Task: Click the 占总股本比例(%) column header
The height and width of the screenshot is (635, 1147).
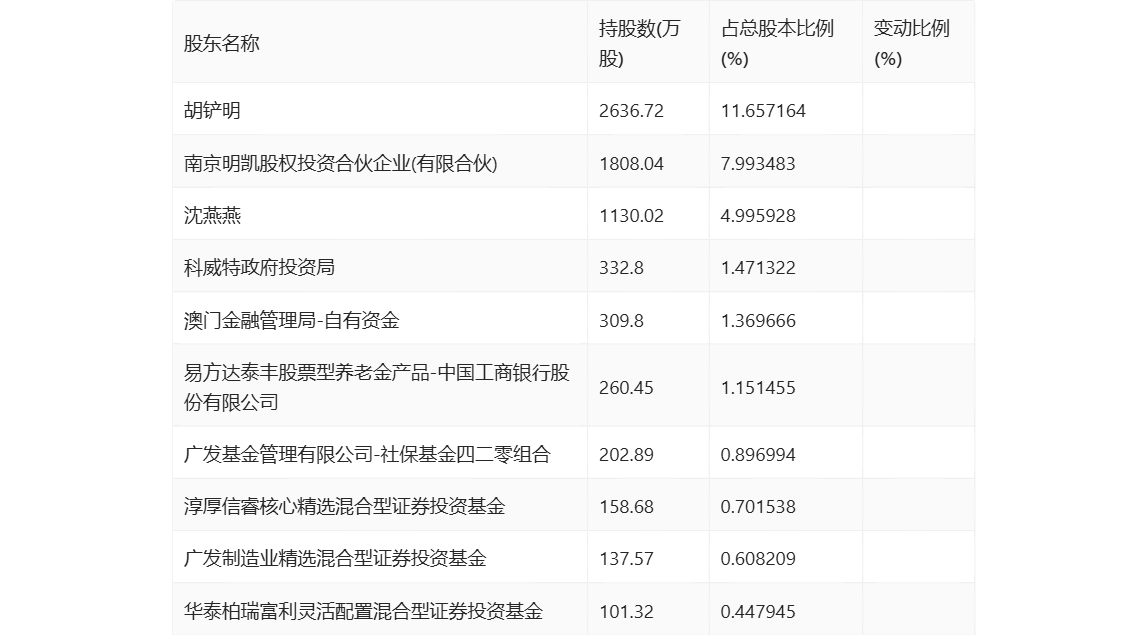Action: pos(777,43)
